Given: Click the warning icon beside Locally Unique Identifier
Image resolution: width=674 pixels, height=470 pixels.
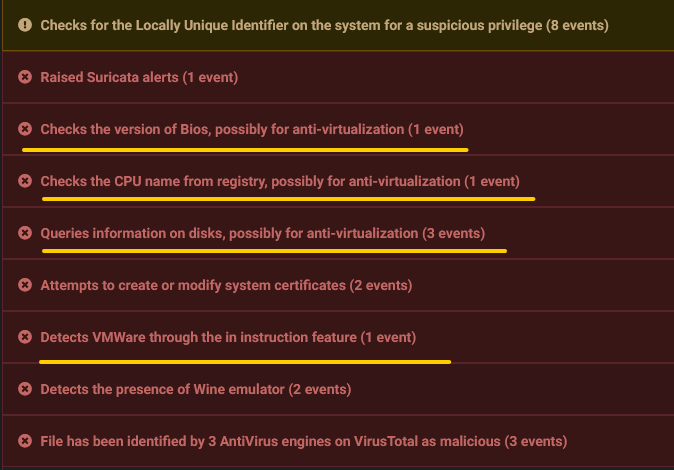Looking at the screenshot, I should coord(25,25).
